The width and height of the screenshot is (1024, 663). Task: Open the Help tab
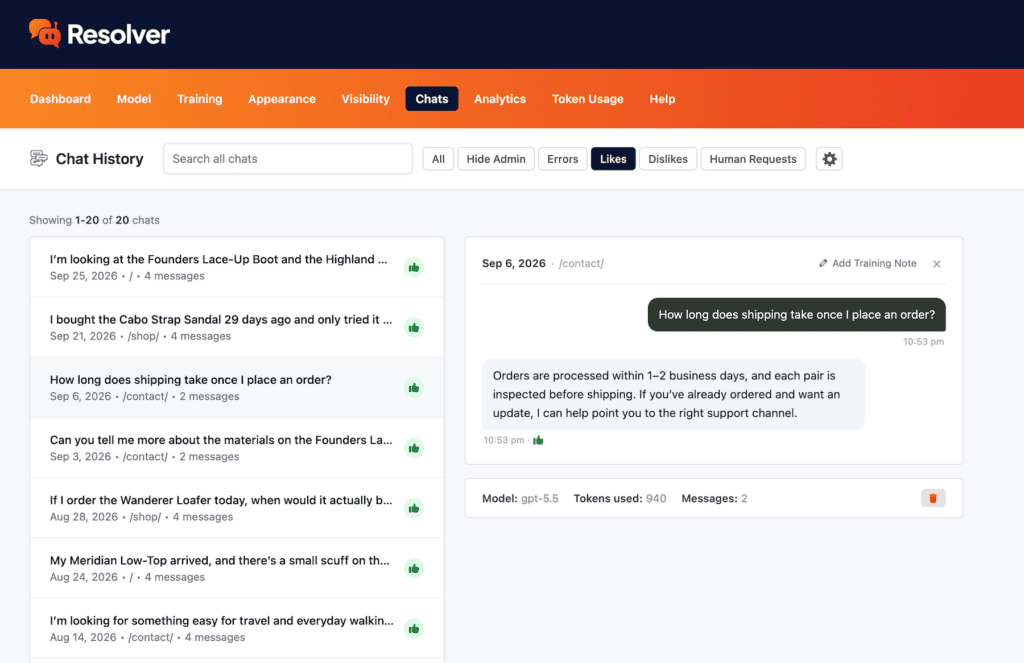tap(662, 99)
